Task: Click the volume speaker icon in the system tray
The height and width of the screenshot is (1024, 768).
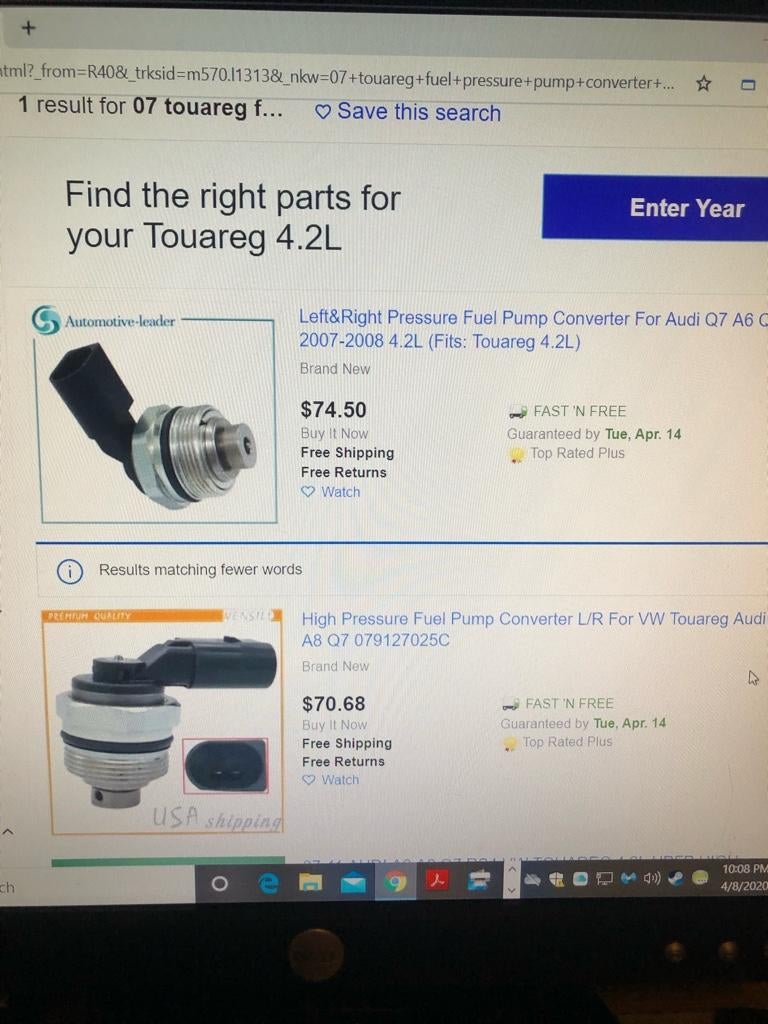Action: [652, 879]
